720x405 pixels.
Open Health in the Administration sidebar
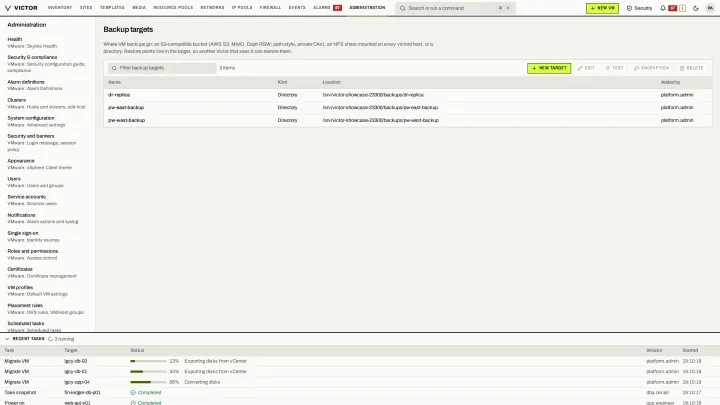(47, 42)
